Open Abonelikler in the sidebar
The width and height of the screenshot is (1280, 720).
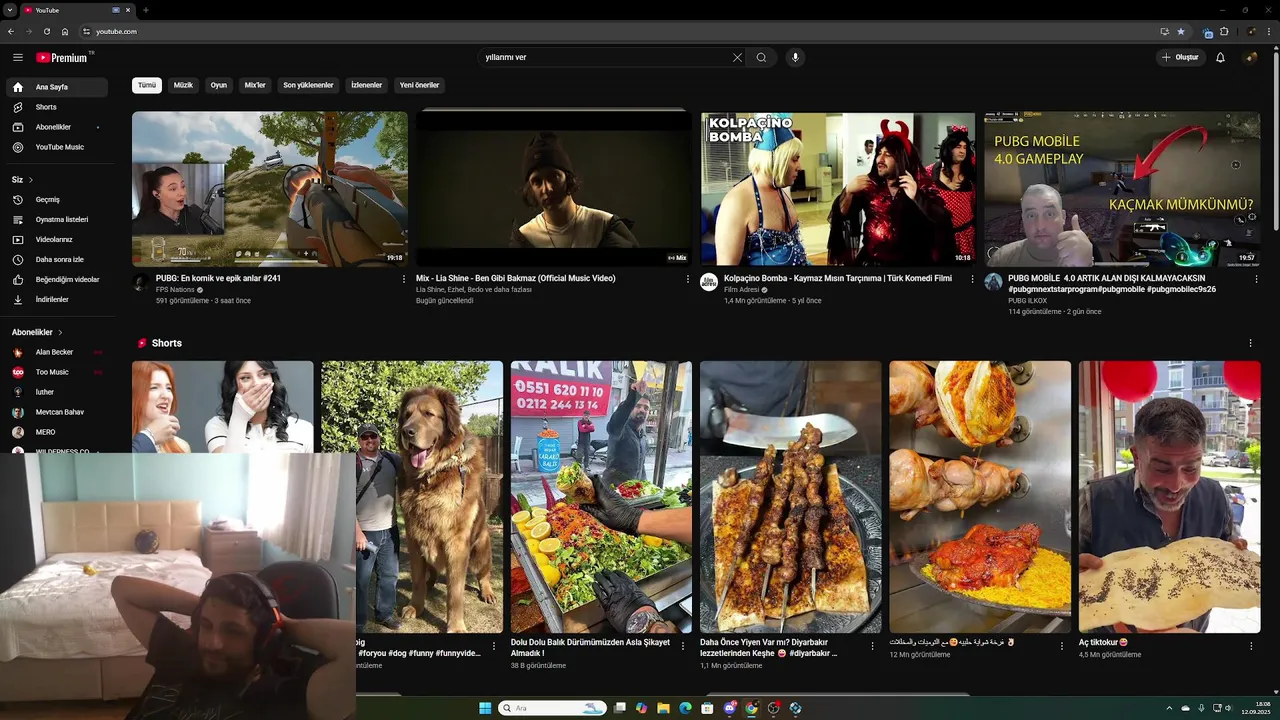tap(58, 127)
